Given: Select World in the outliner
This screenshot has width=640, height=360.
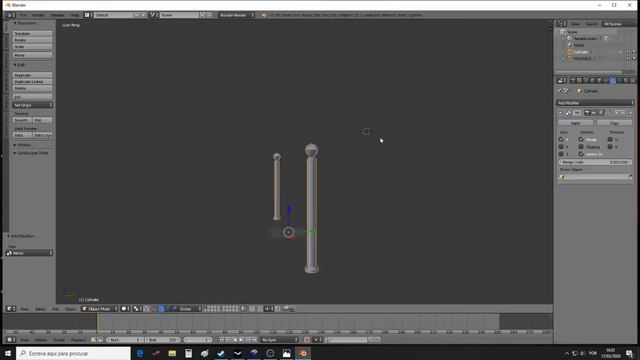Looking at the screenshot, I should (579, 45).
